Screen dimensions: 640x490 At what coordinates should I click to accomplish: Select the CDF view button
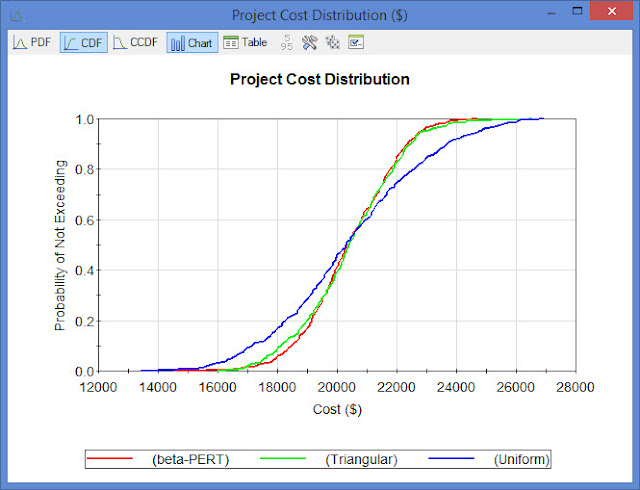pos(84,42)
